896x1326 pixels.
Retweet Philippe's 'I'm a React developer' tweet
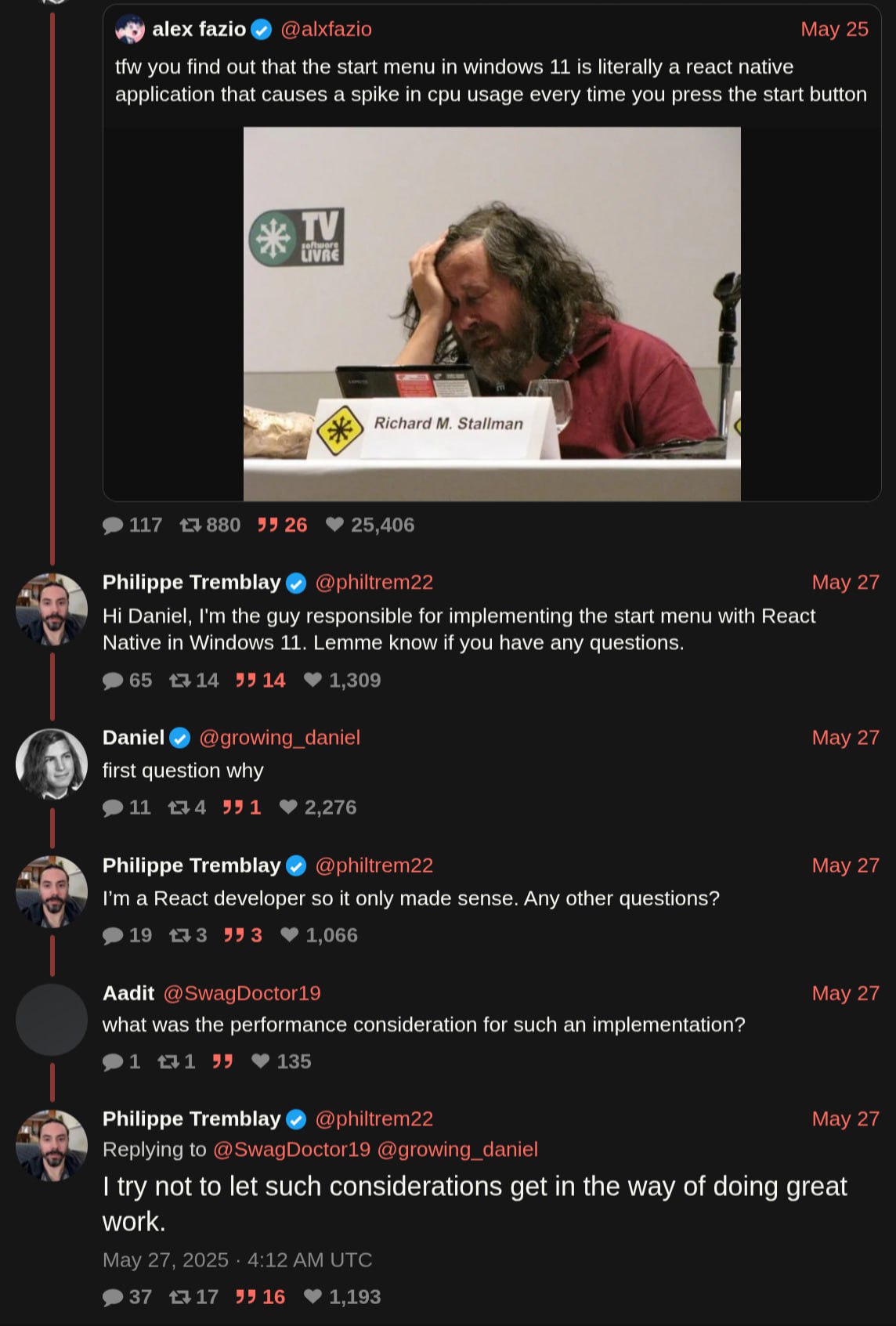point(180,935)
